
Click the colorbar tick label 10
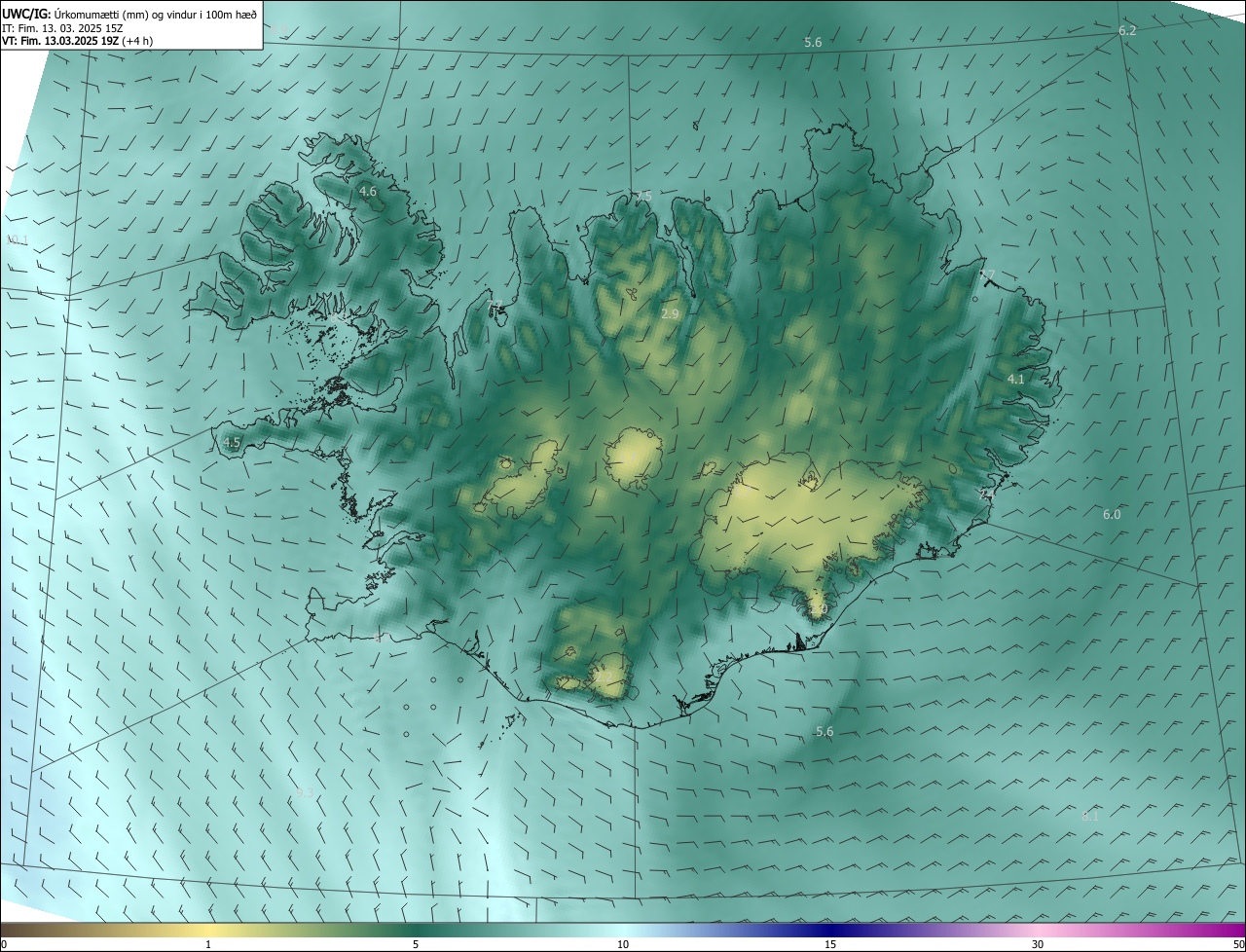(623, 944)
